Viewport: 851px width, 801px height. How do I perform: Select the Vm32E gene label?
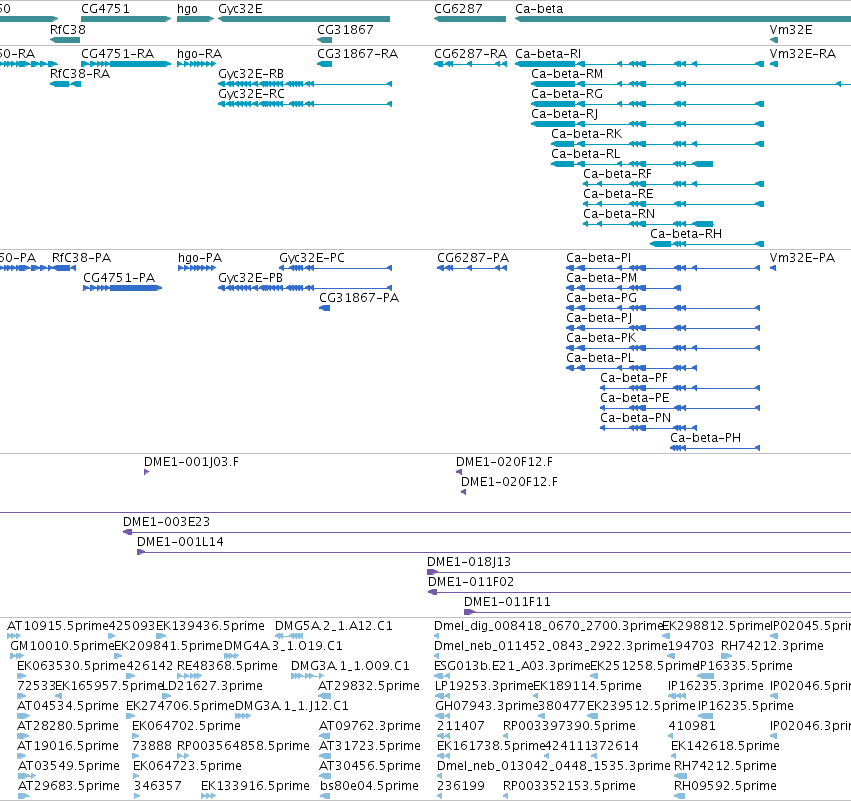[x=791, y=29]
